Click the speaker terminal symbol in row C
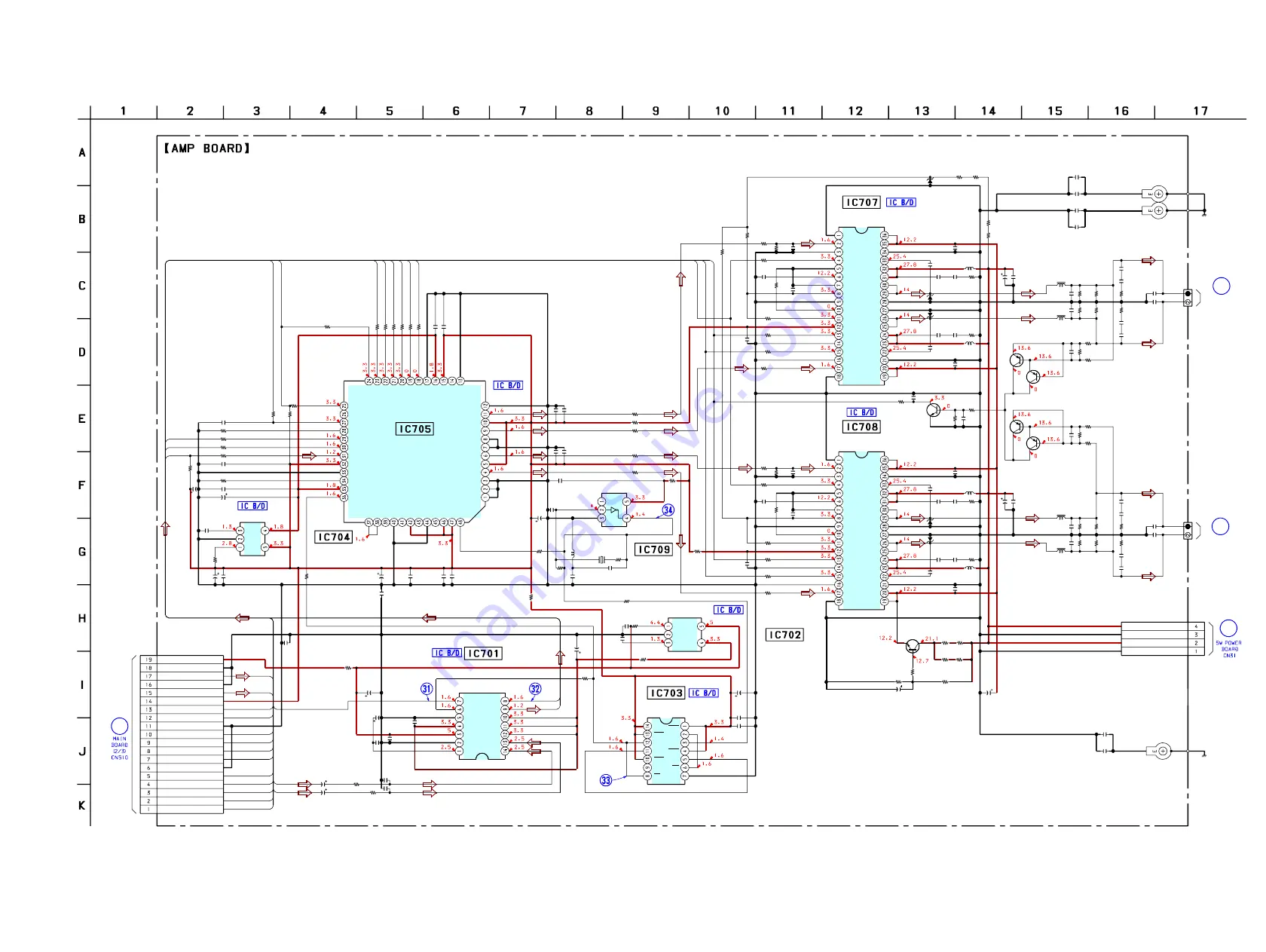The width and height of the screenshot is (1266, 952). pos(1188,298)
